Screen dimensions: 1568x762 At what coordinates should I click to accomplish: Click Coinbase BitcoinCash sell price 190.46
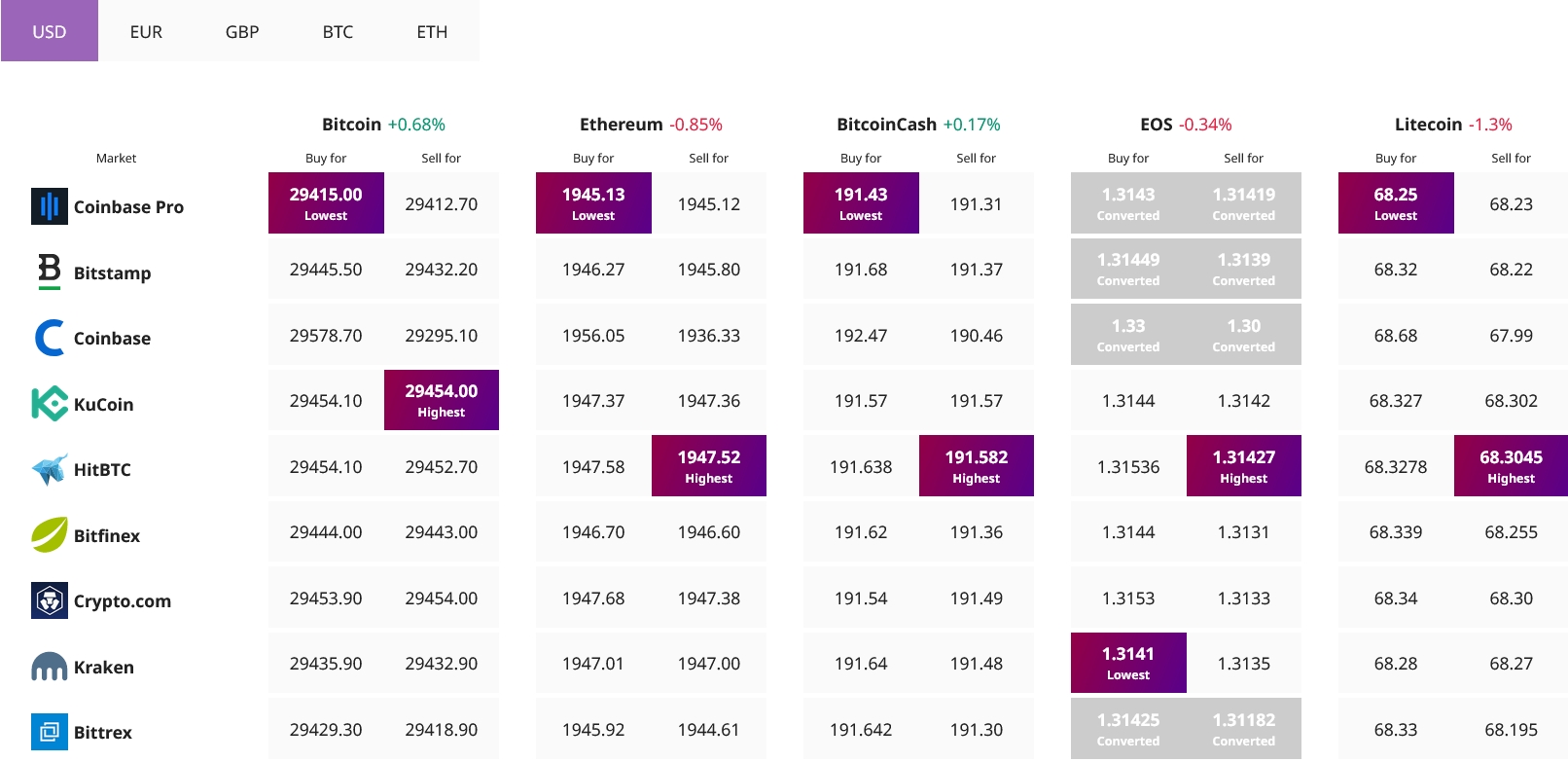tap(977, 336)
